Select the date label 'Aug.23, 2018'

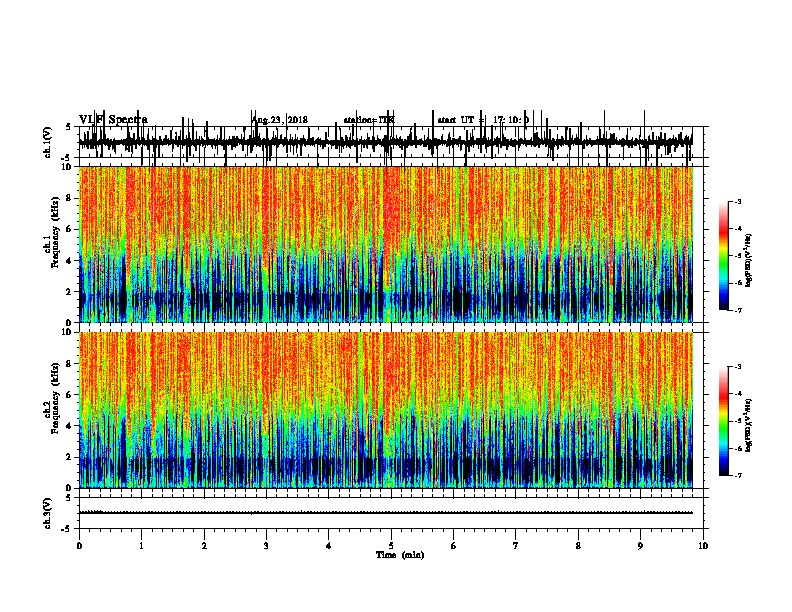(280, 120)
